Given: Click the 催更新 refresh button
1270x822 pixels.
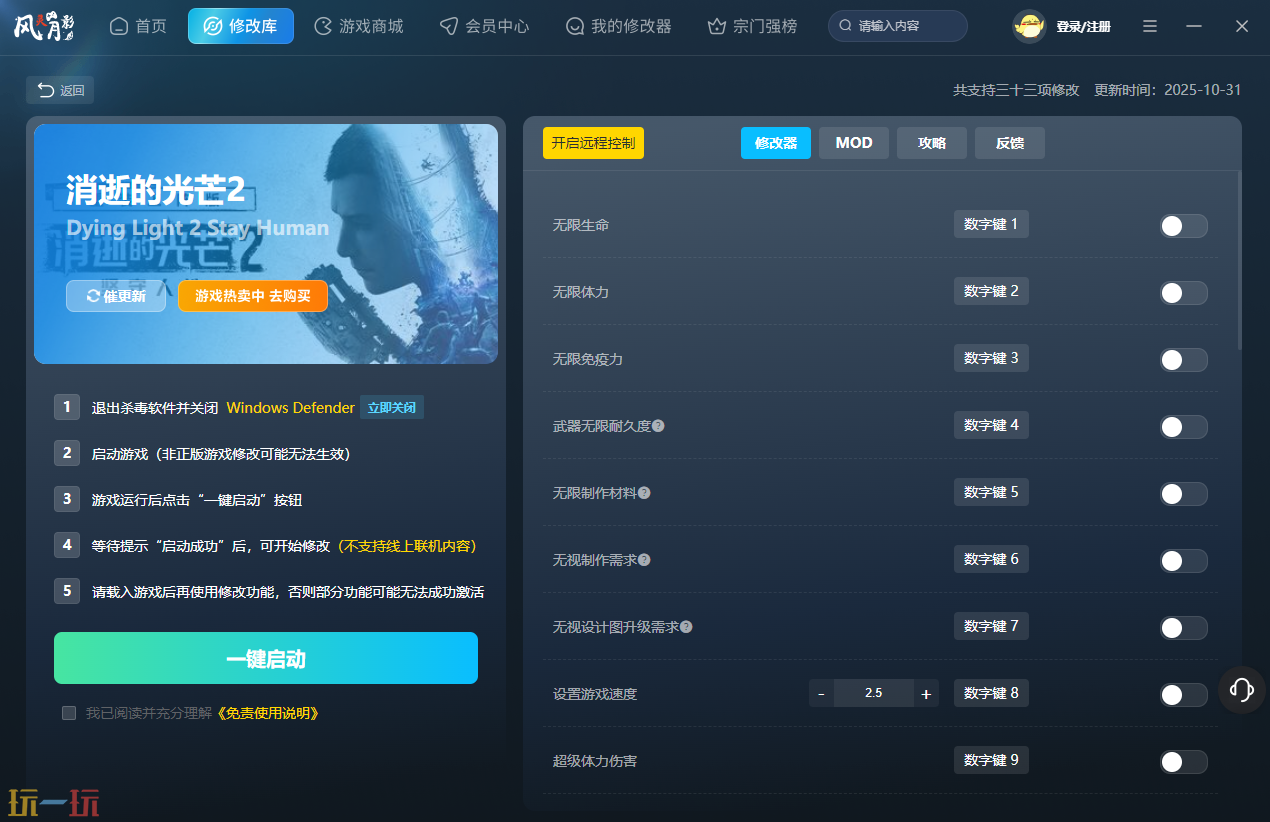Looking at the screenshot, I should pos(116,296).
